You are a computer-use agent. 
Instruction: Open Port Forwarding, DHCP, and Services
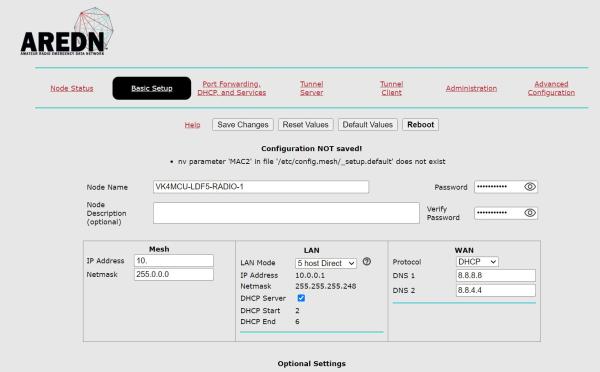[232, 88]
